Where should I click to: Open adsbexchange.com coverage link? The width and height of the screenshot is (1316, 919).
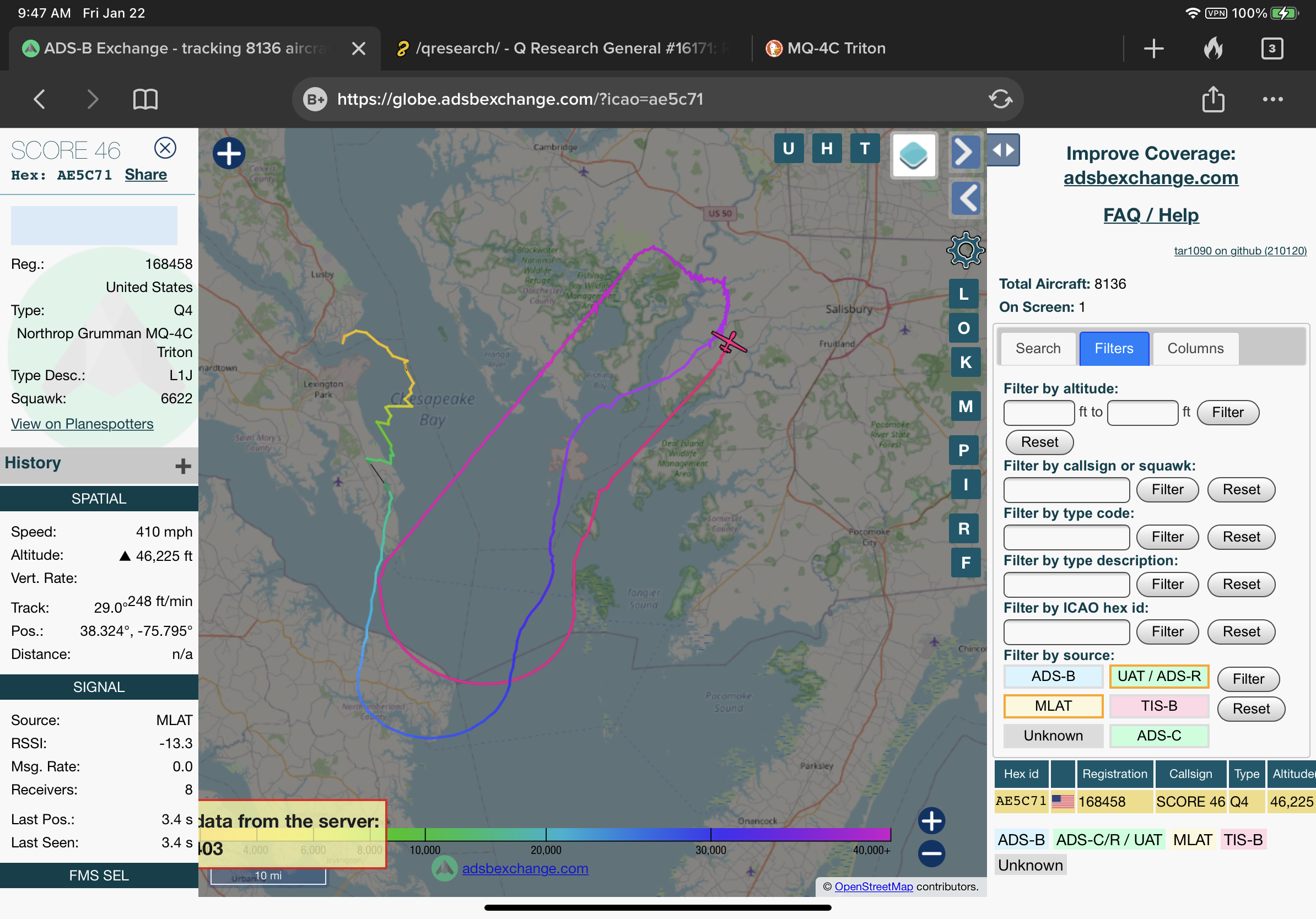pyautogui.click(x=1151, y=178)
